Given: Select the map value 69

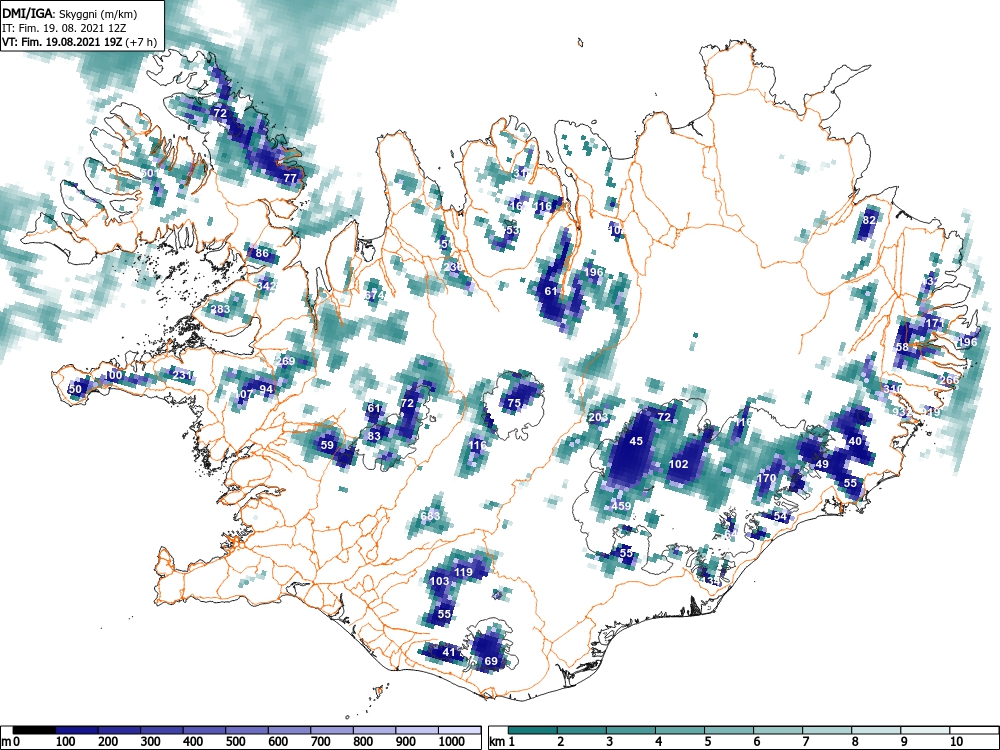Looking at the screenshot, I should click(x=490, y=661).
